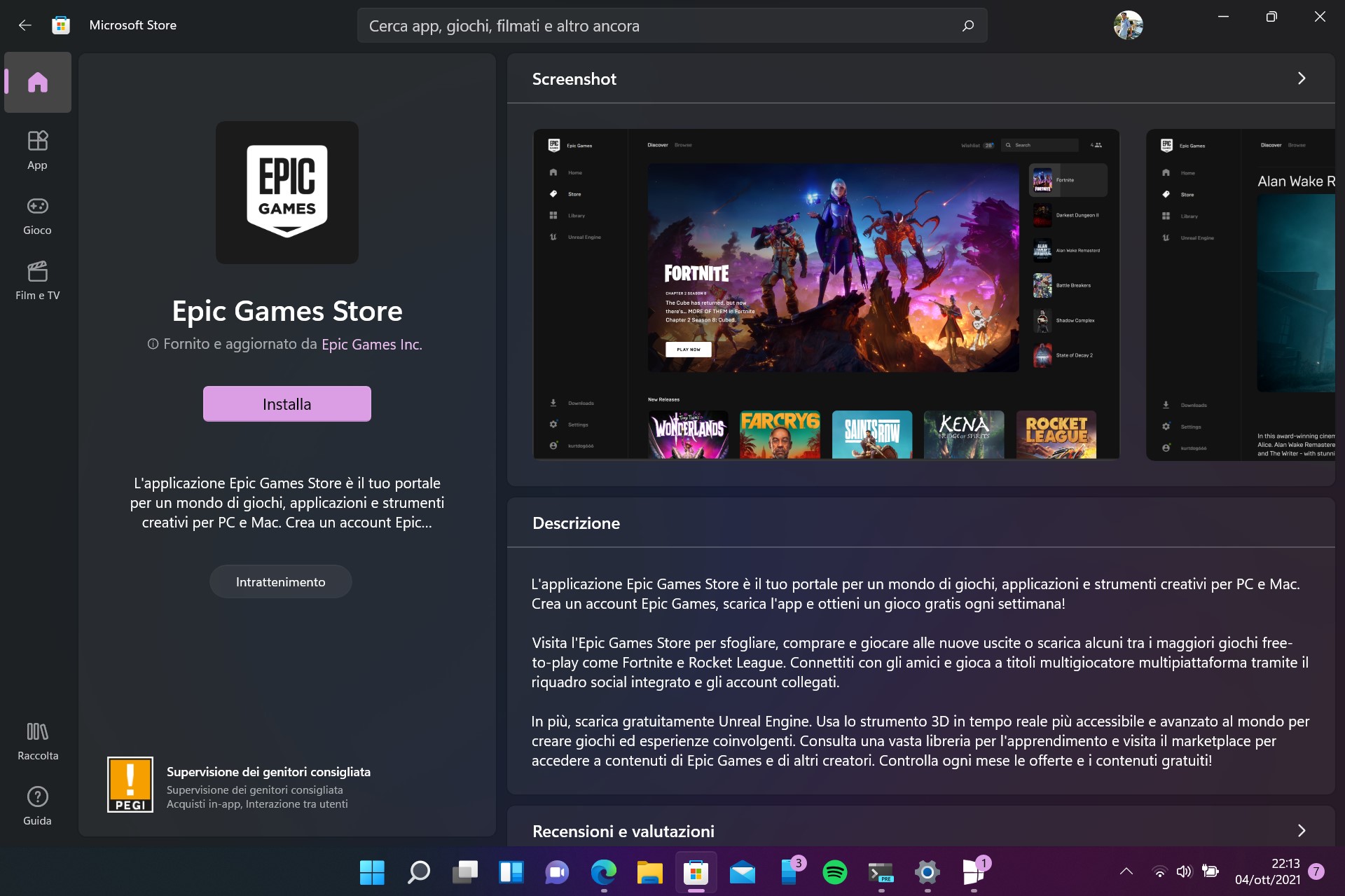
Task: Click the Descrizione heading
Action: [x=576, y=523]
